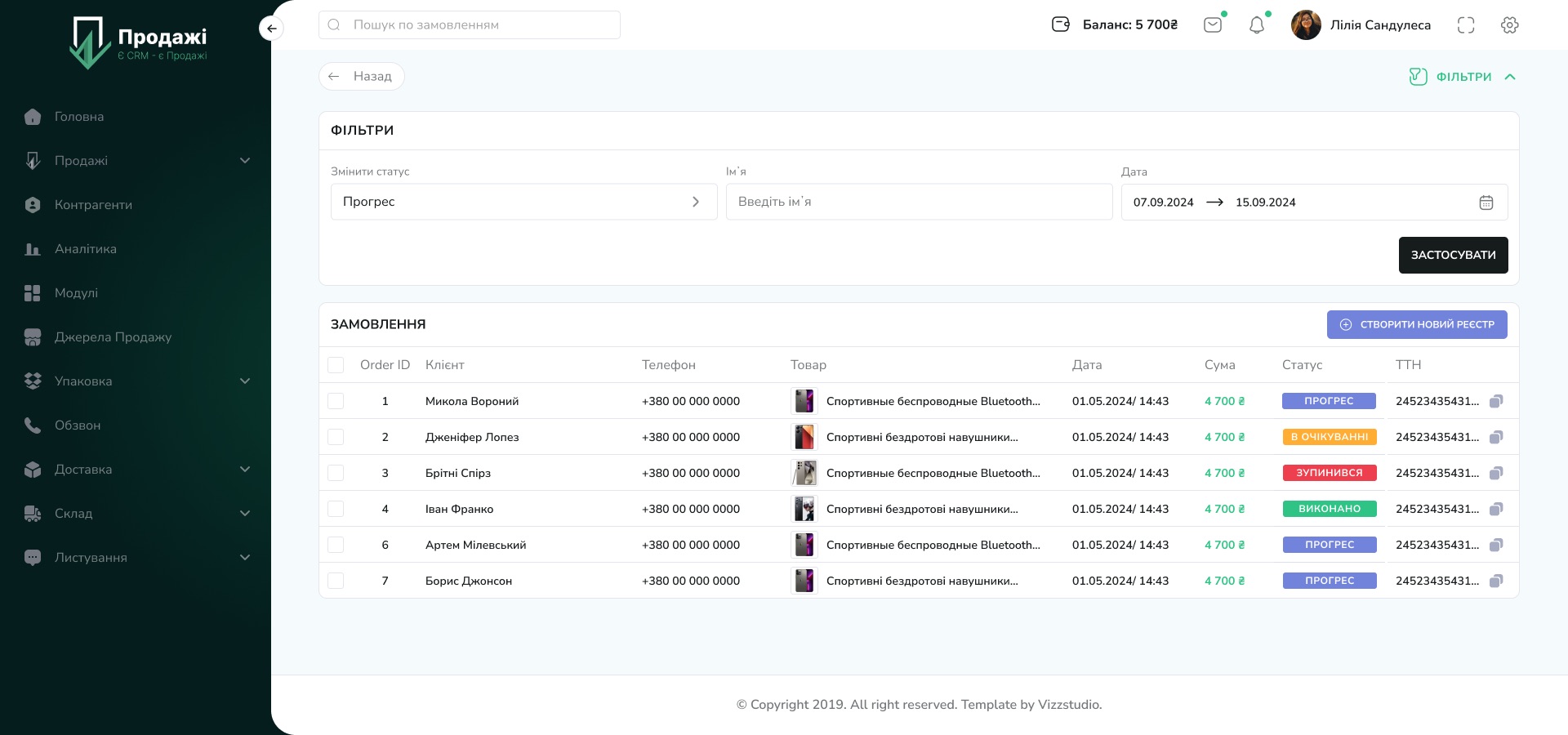
Task: Click СТВОРИТИ НОВИЙ РЕЄСТР button
Action: 1417,324
